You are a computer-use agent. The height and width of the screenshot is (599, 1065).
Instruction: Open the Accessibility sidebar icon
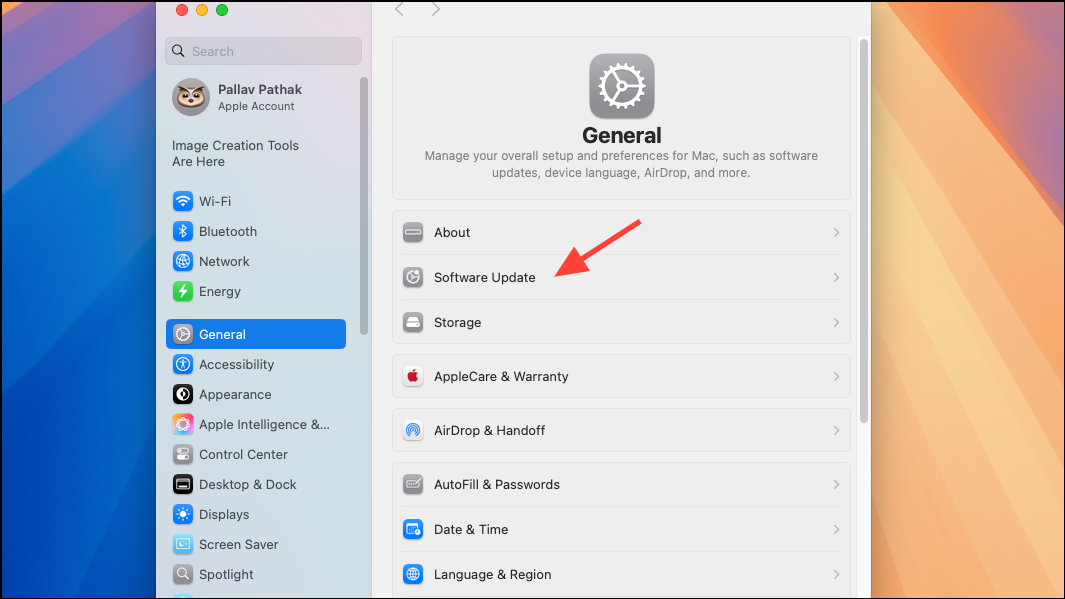click(183, 364)
